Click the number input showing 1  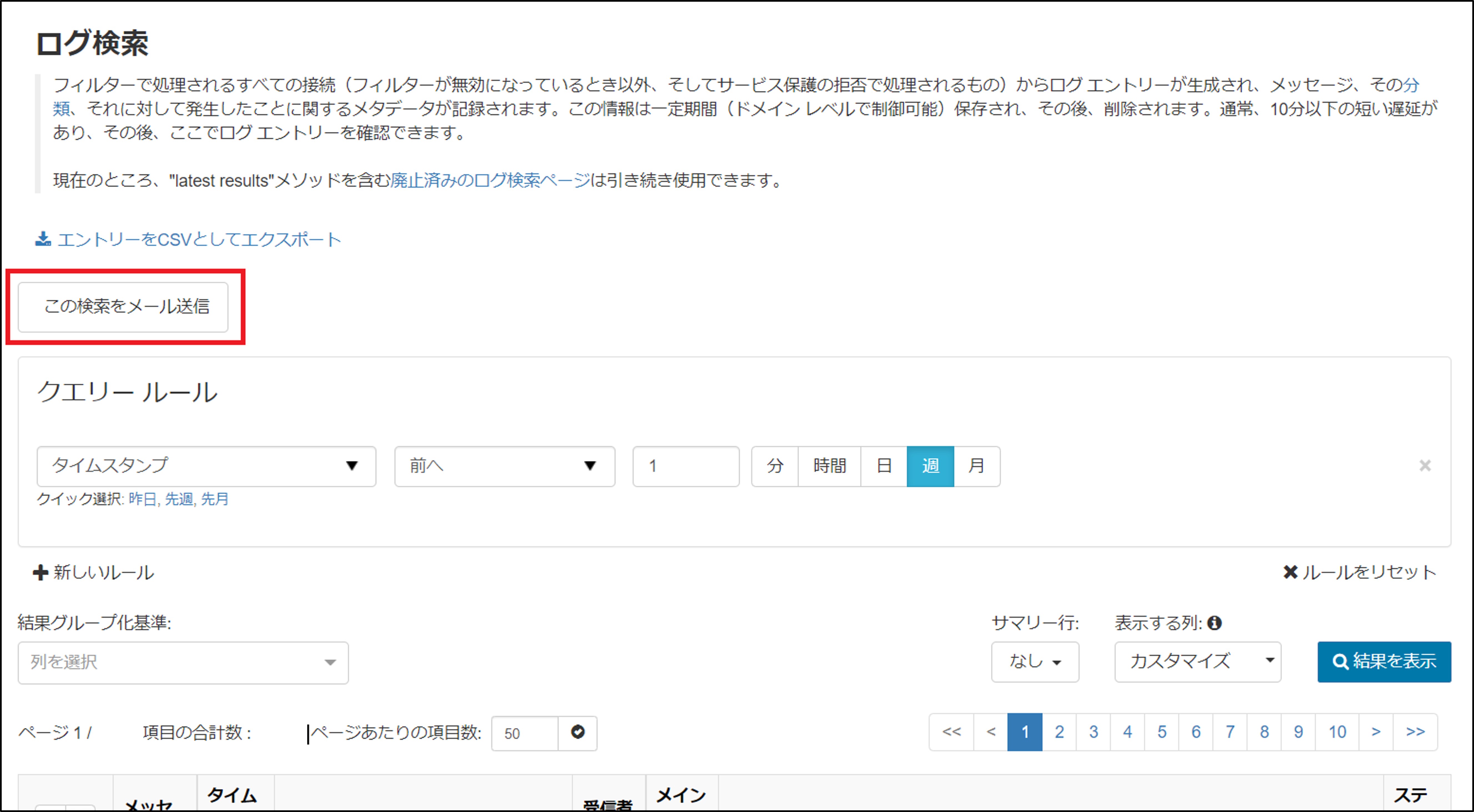686,466
